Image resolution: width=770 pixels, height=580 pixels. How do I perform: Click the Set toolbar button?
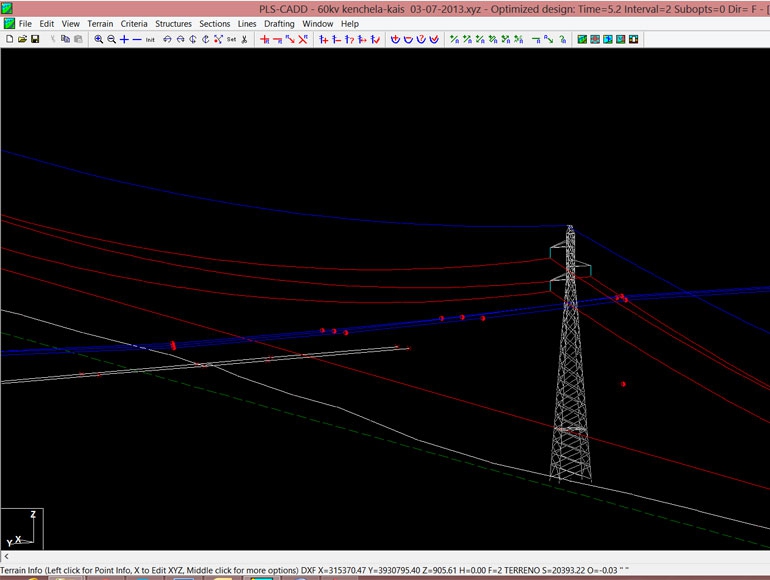[231, 39]
